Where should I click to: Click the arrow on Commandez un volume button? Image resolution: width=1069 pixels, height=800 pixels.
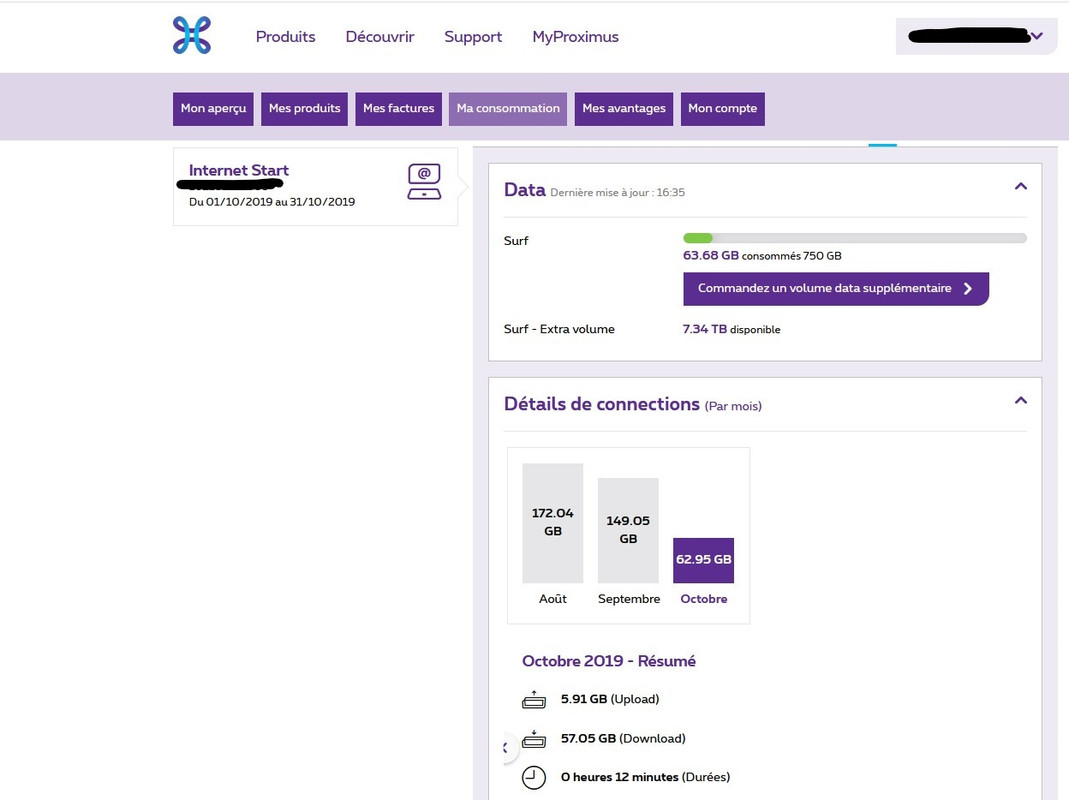[968, 288]
